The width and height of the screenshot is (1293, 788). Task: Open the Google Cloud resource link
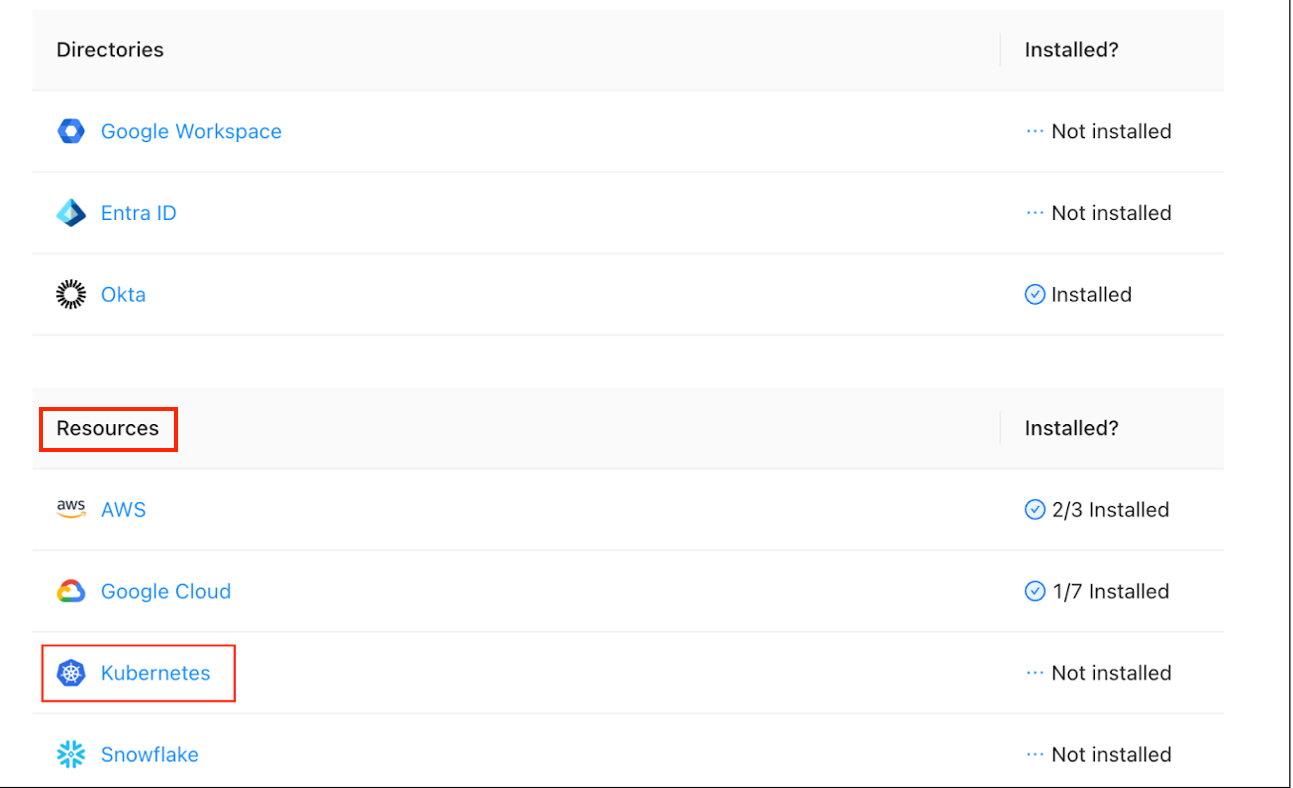[166, 591]
